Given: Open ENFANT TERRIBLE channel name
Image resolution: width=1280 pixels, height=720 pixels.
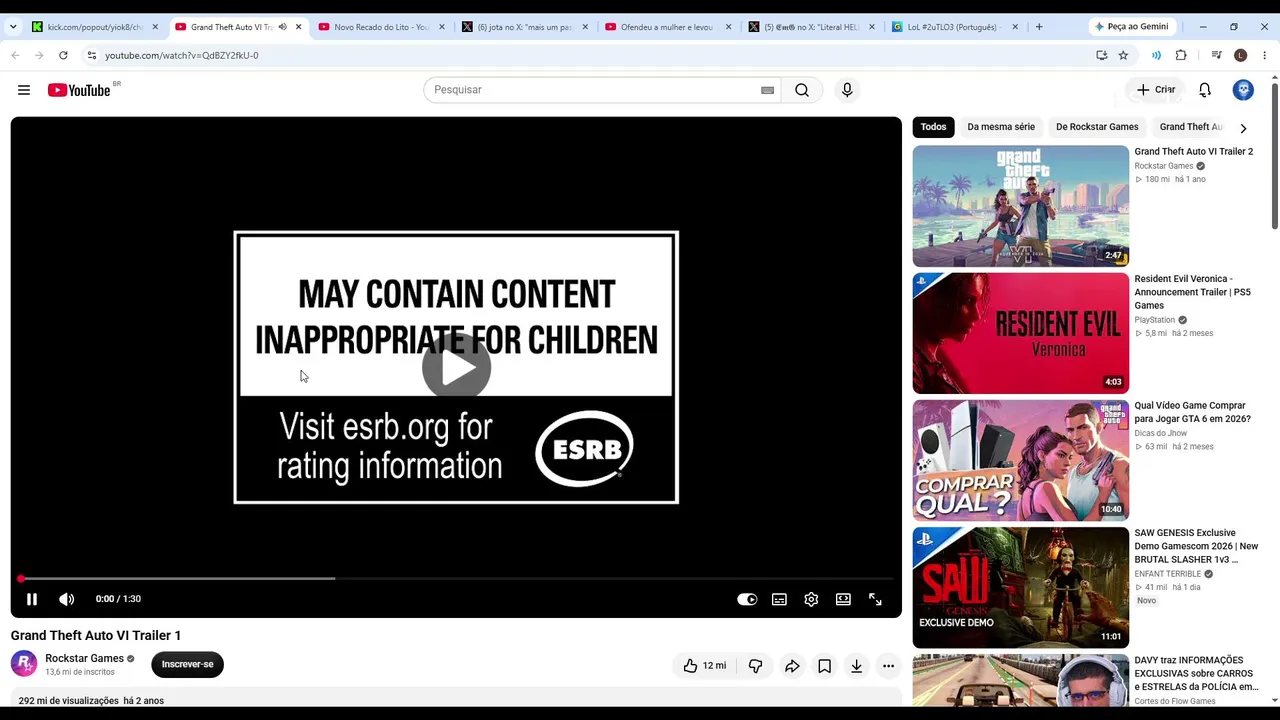Looking at the screenshot, I should [x=1167, y=574].
